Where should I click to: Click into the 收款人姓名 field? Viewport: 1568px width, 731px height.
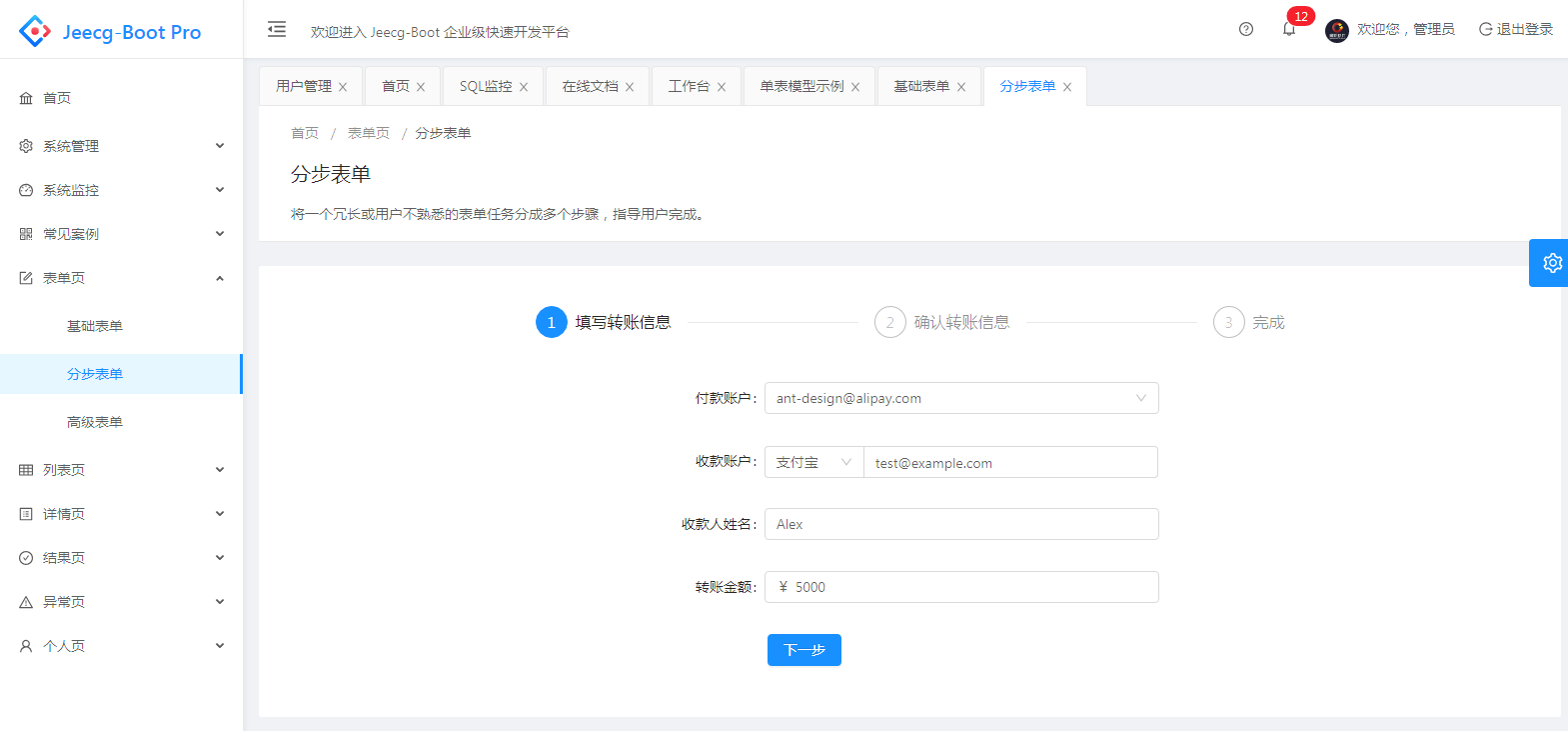click(x=961, y=524)
